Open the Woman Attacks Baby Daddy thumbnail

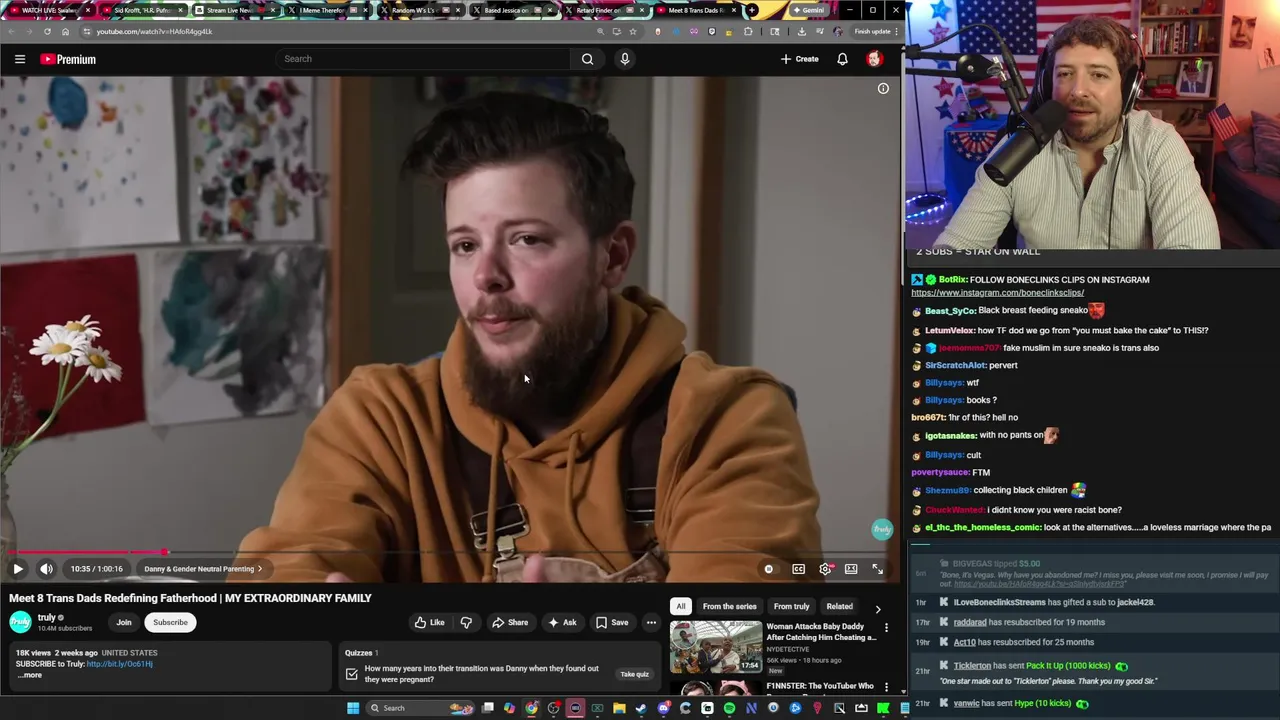pos(715,647)
